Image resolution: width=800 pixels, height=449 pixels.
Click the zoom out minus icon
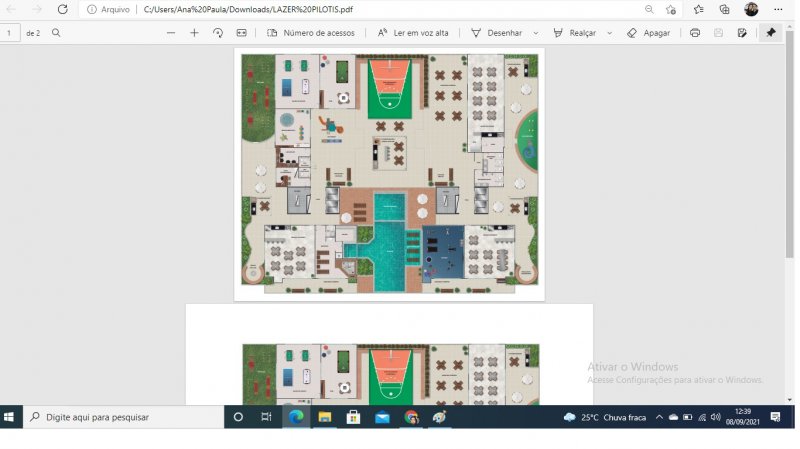pos(171,33)
